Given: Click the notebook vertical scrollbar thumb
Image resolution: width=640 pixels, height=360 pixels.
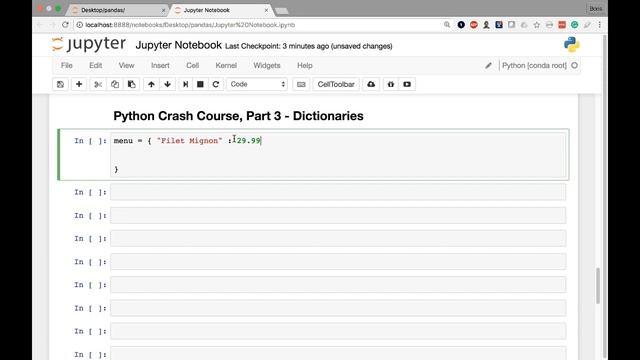Looking at the screenshot, I should coord(598,286).
